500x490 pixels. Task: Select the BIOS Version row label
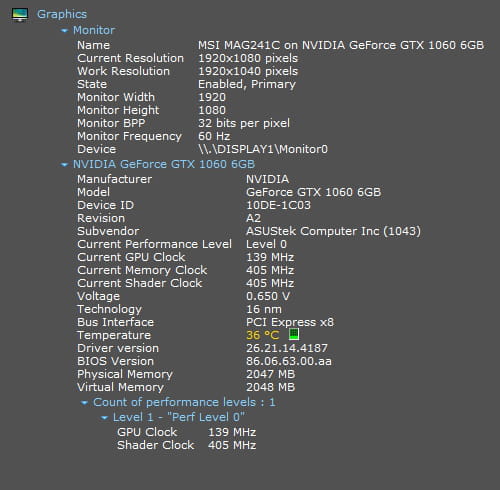click(x=115, y=361)
